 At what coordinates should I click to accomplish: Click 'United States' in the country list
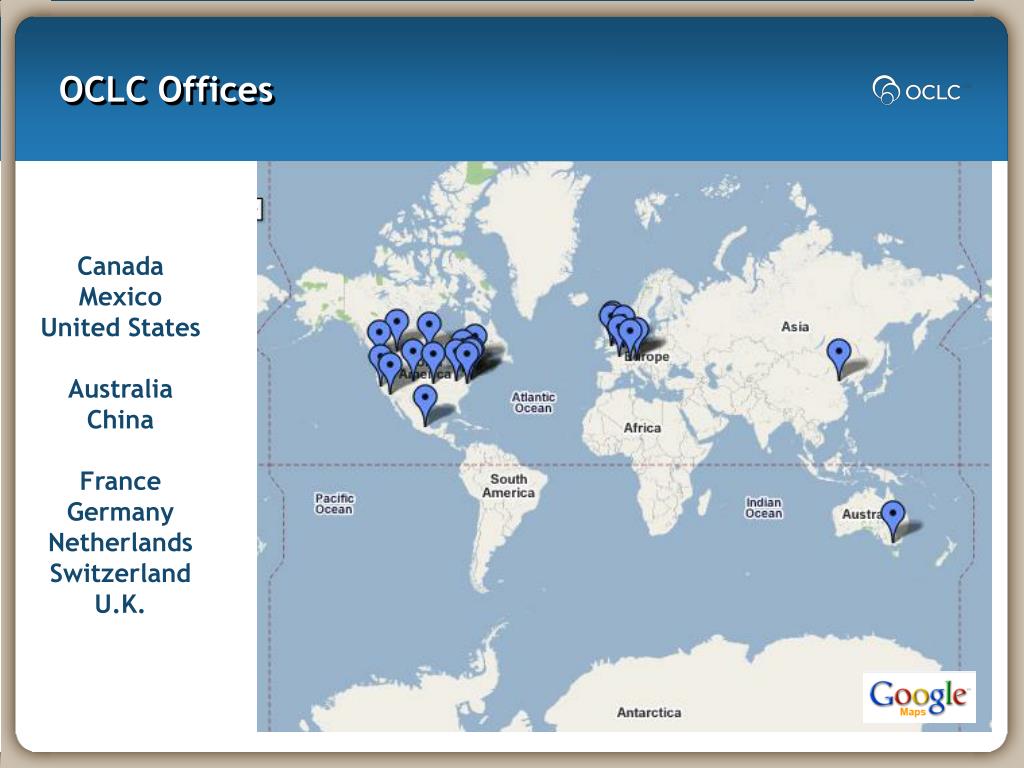tap(120, 328)
